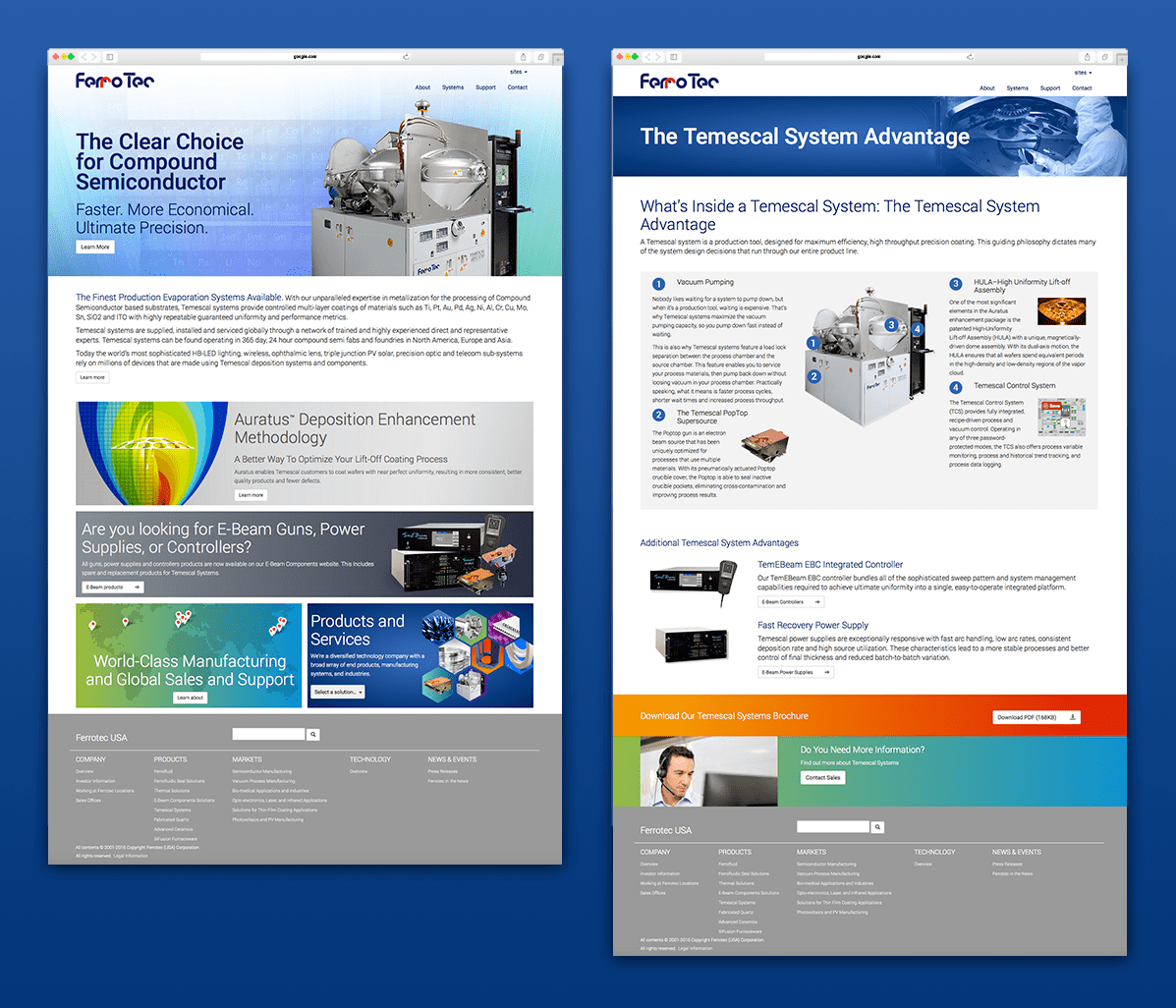Add new tab in right browser window
The width and height of the screenshot is (1176, 1008).
pos(1121,58)
